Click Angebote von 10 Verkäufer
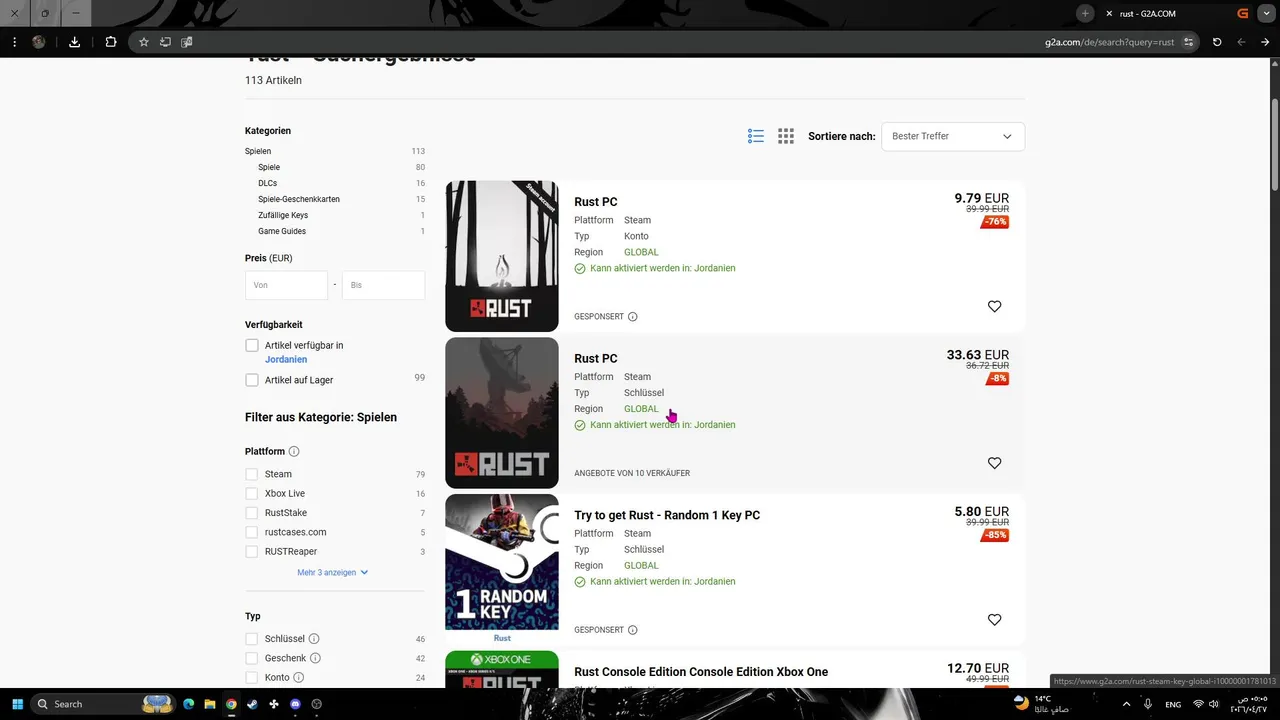The image size is (1280, 720). [632, 473]
